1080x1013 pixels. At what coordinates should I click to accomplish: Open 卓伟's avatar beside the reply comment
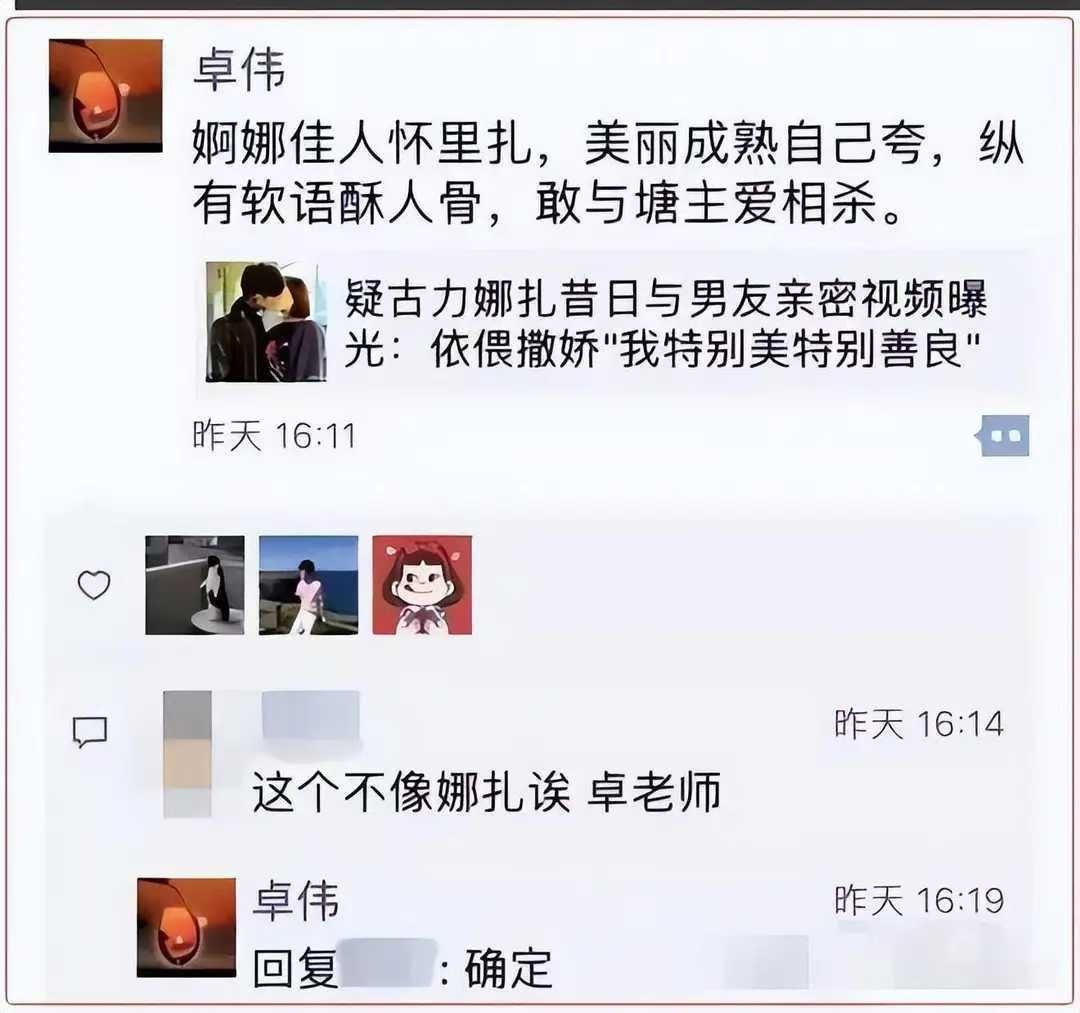187,927
